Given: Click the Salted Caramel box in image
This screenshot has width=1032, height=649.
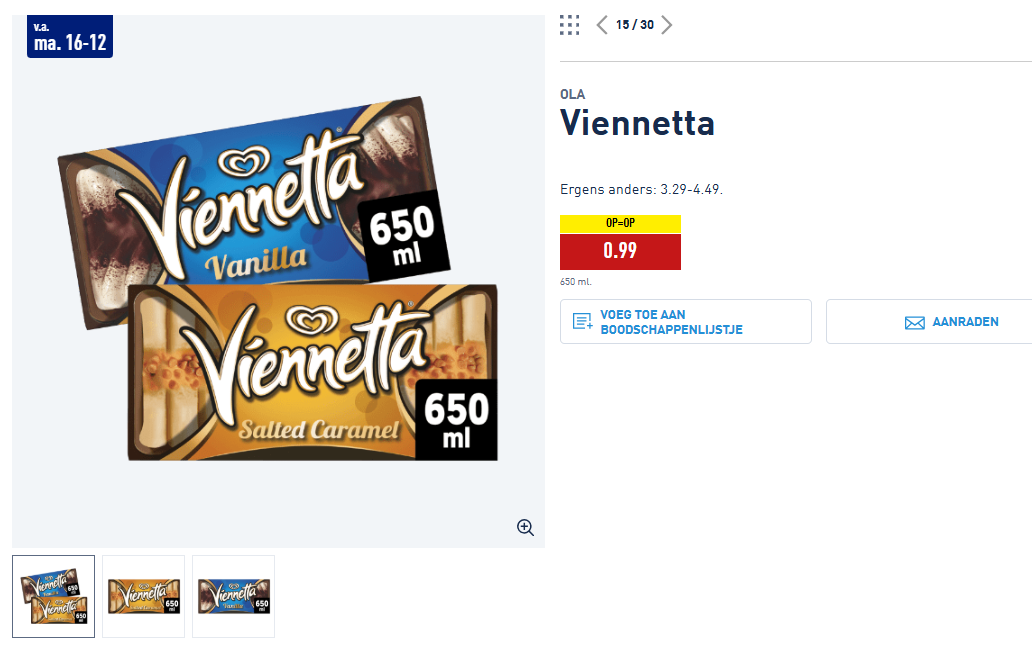Looking at the screenshot, I should [x=313, y=373].
